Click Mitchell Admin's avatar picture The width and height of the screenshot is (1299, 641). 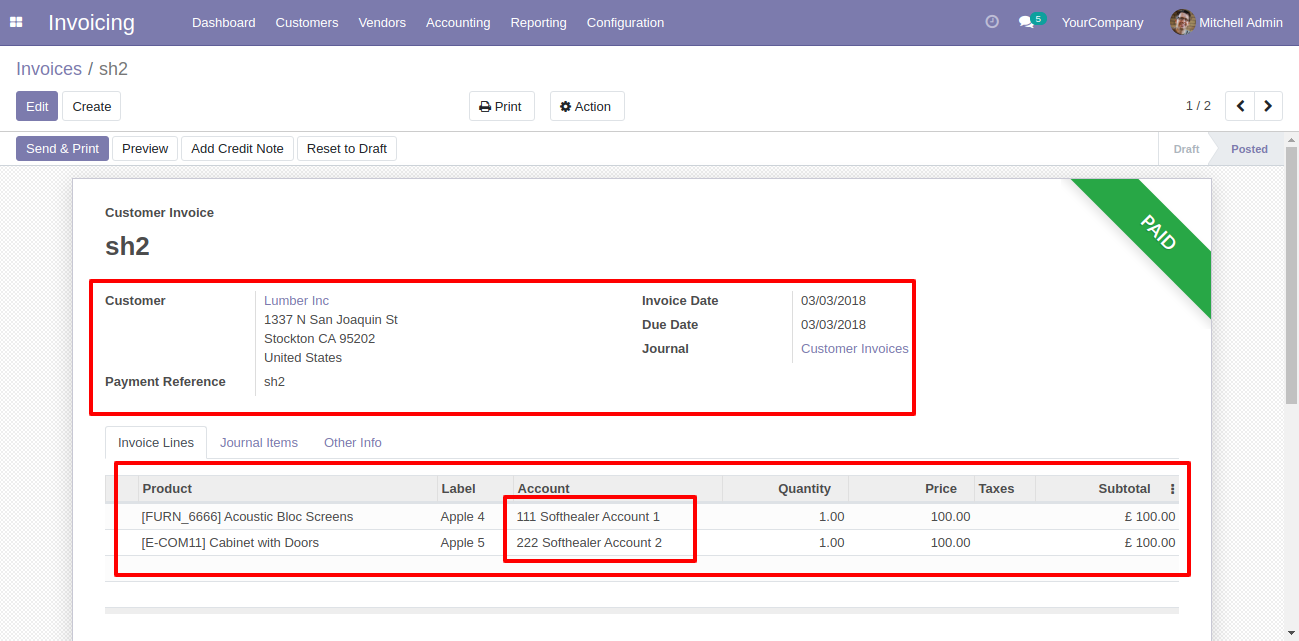tap(1182, 22)
